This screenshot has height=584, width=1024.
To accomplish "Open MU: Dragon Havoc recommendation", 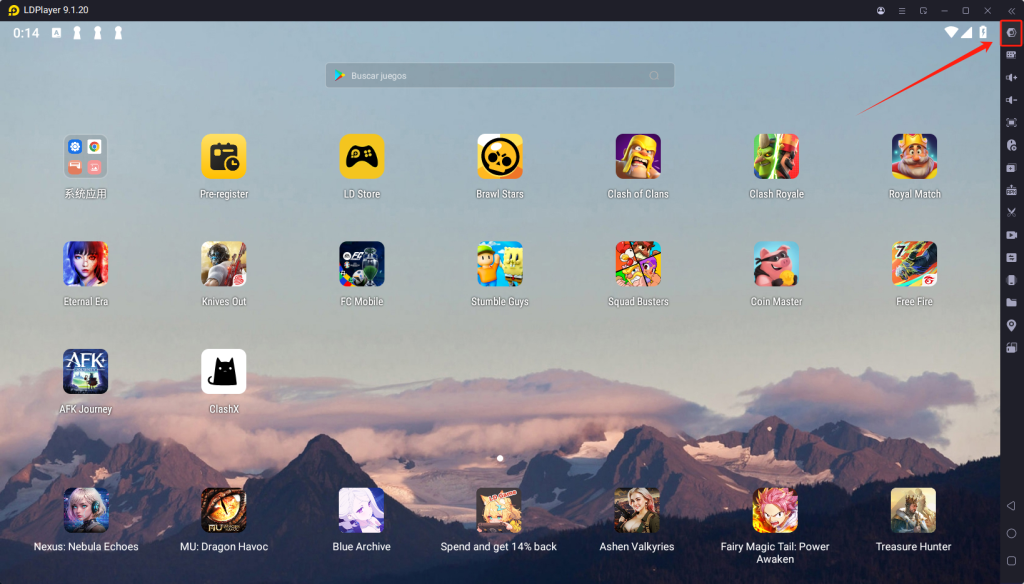I will click(x=224, y=510).
